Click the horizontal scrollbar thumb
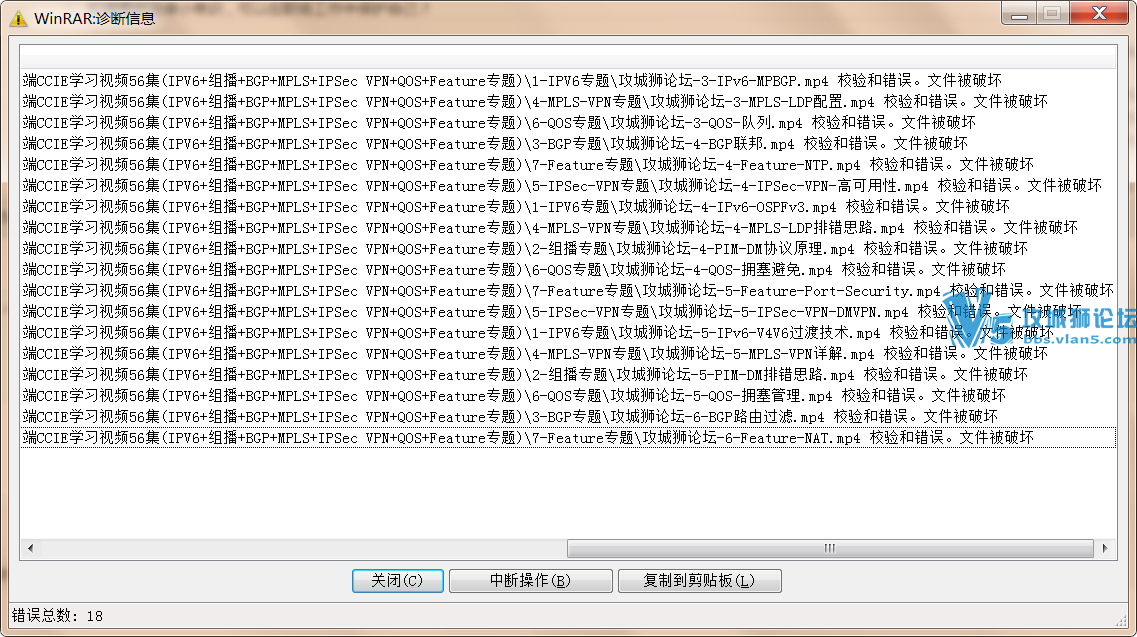The height and width of the screenshot is (637, 1137). tap(830, 548)
